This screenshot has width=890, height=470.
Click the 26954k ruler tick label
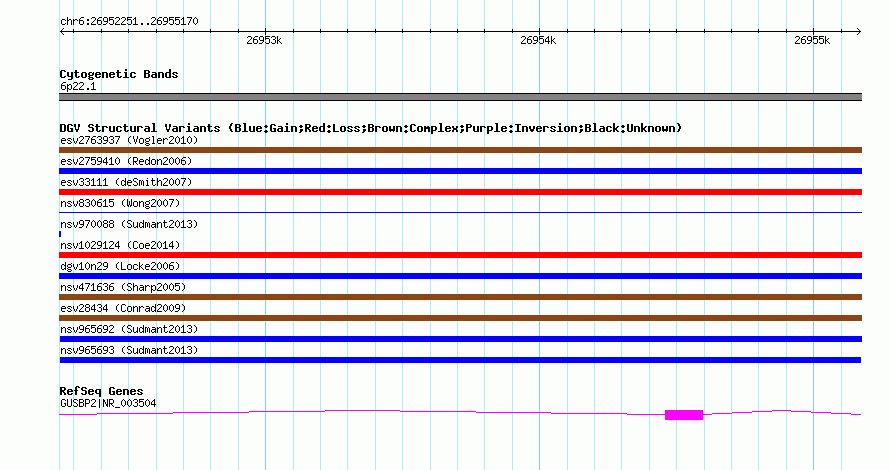(538, 40)
